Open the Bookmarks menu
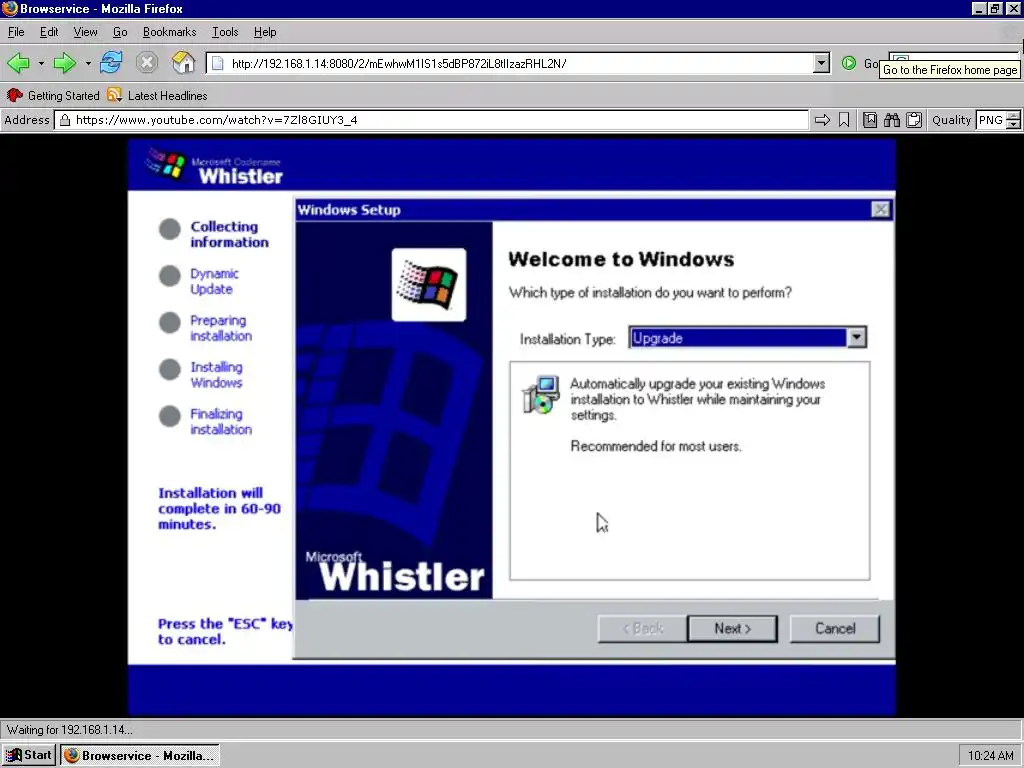Viewport: 1024px width, 768px height. [x=169, y=32]
